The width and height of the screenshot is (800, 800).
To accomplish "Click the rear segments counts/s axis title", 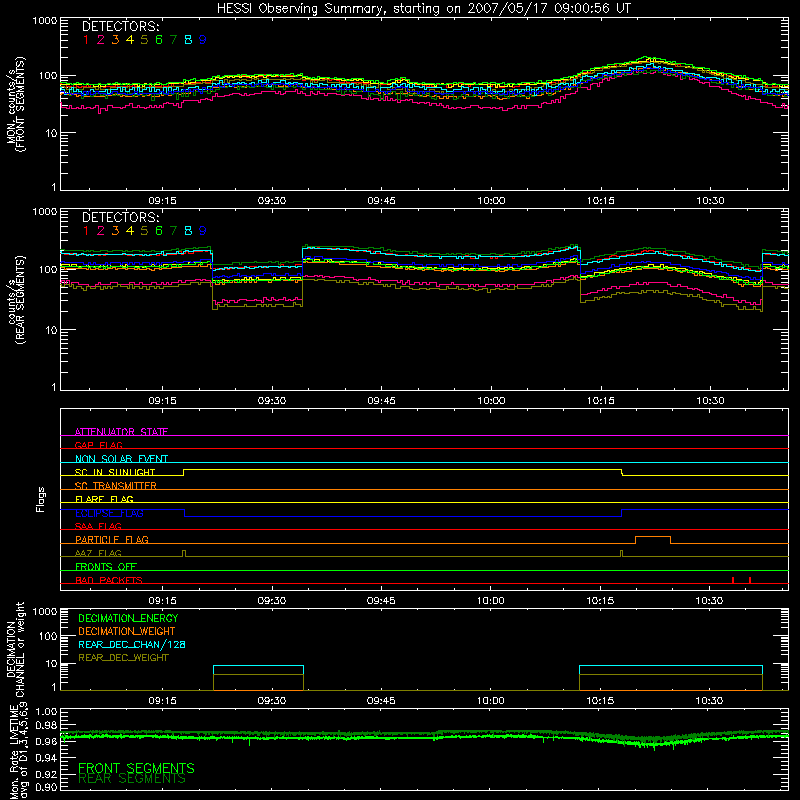I will (x=16, y=300).
